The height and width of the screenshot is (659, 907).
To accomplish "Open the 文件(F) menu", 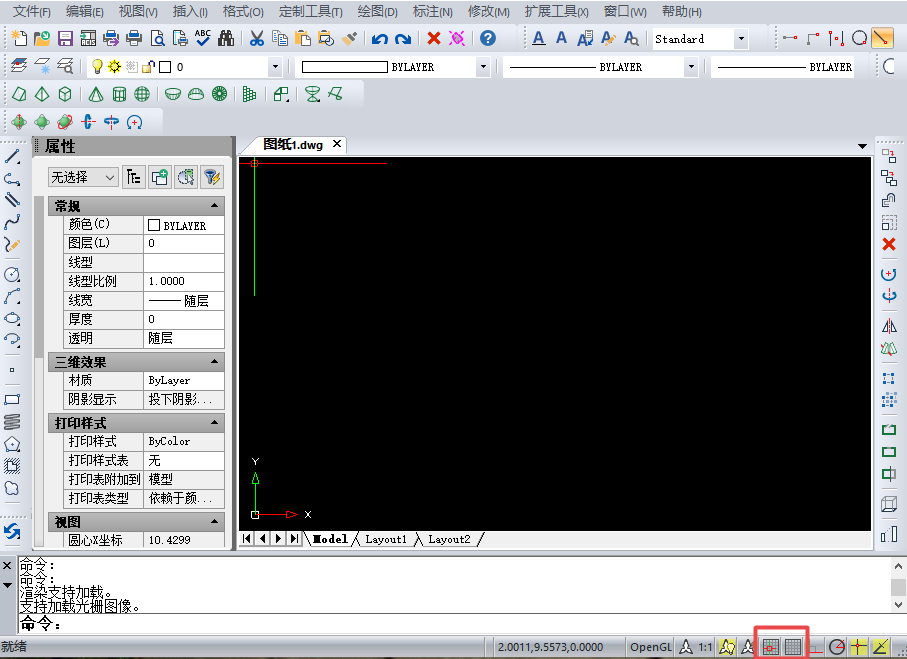I will [x=32, y=12].
